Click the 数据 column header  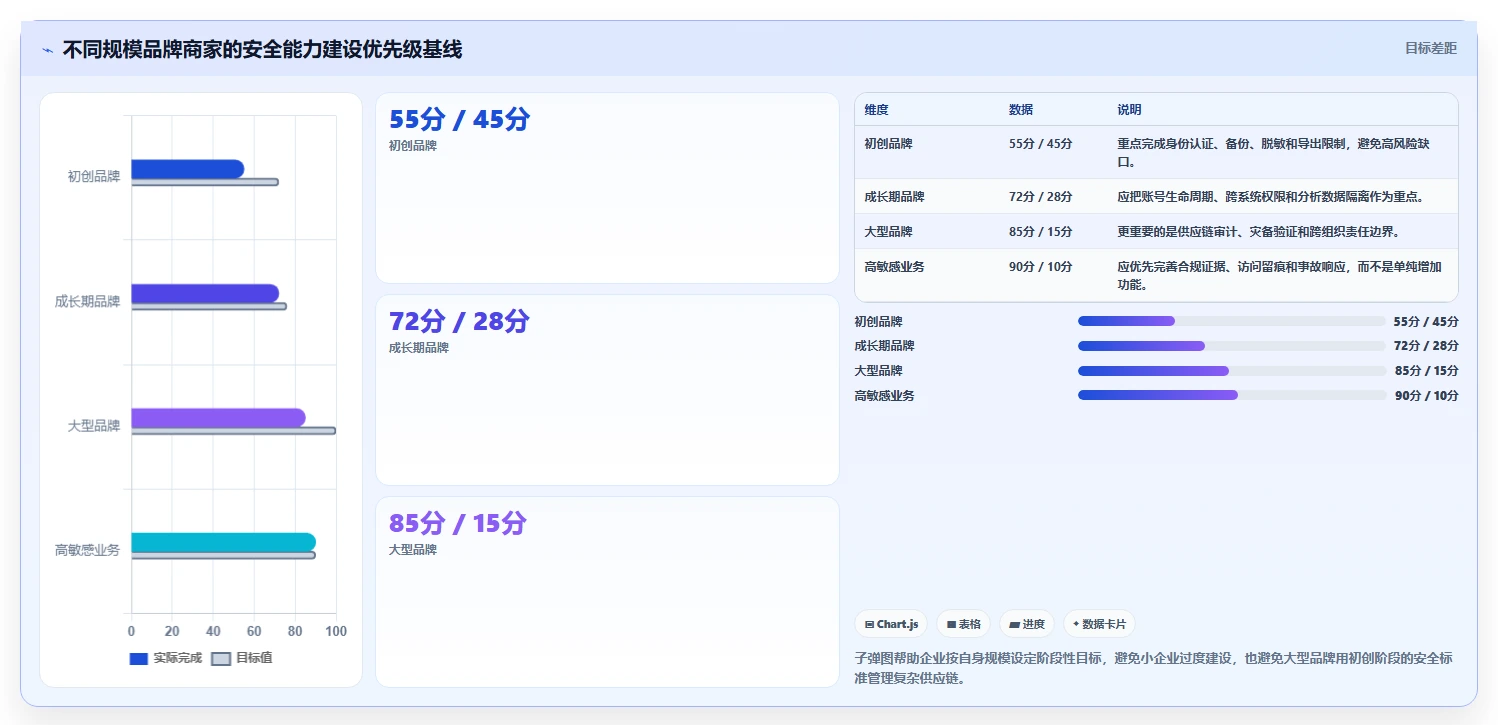(x=1021, y=110)
